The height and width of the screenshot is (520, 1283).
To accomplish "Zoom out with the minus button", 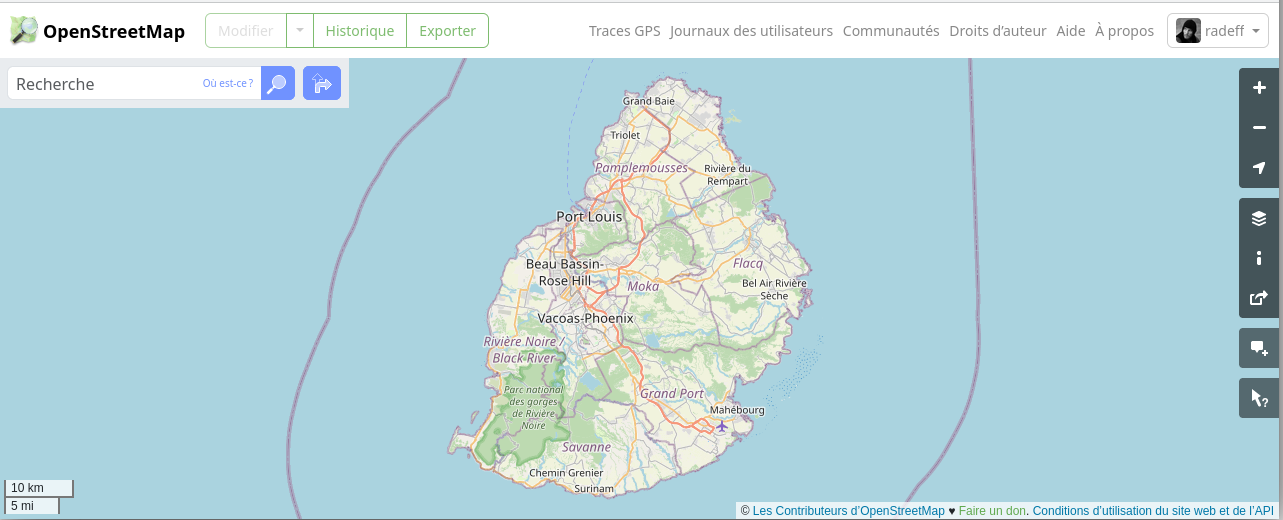I will click(1259, 128).
